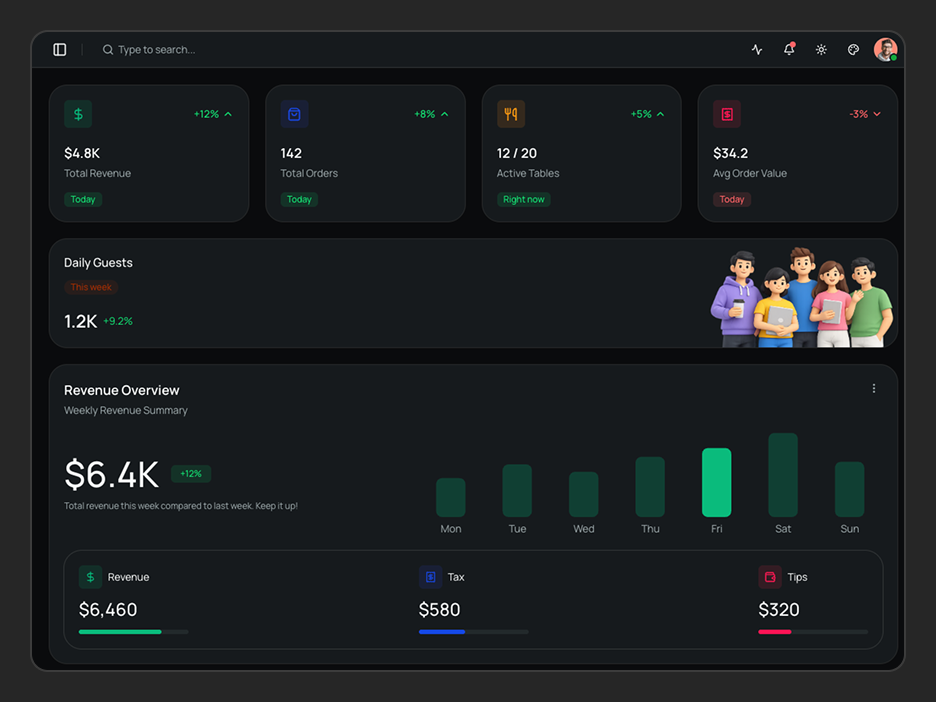Viewport: 936px width, 702px height.
Task: Click the $580 tax amount
Action: point(439,609)
